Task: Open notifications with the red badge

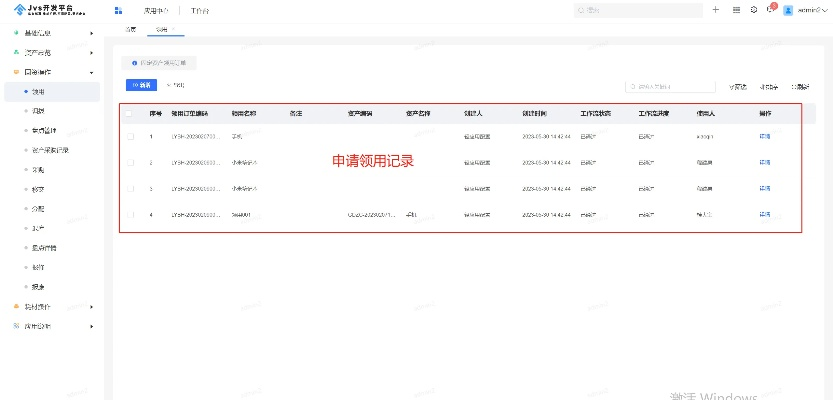Action: (x=771, y=9)
